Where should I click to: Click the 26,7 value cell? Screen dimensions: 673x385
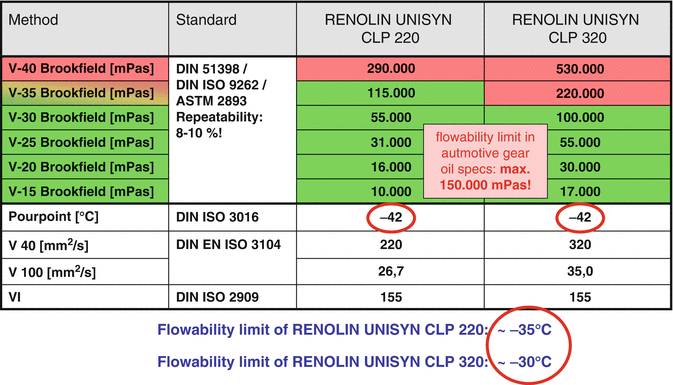[x=391, y=271]
